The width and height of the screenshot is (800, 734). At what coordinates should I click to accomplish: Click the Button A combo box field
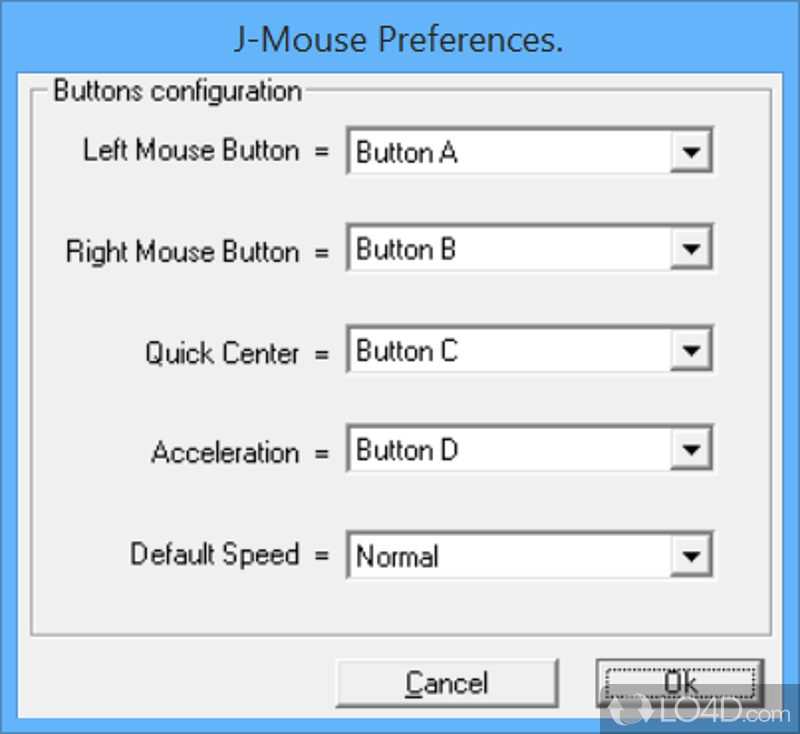click(510, 153)
